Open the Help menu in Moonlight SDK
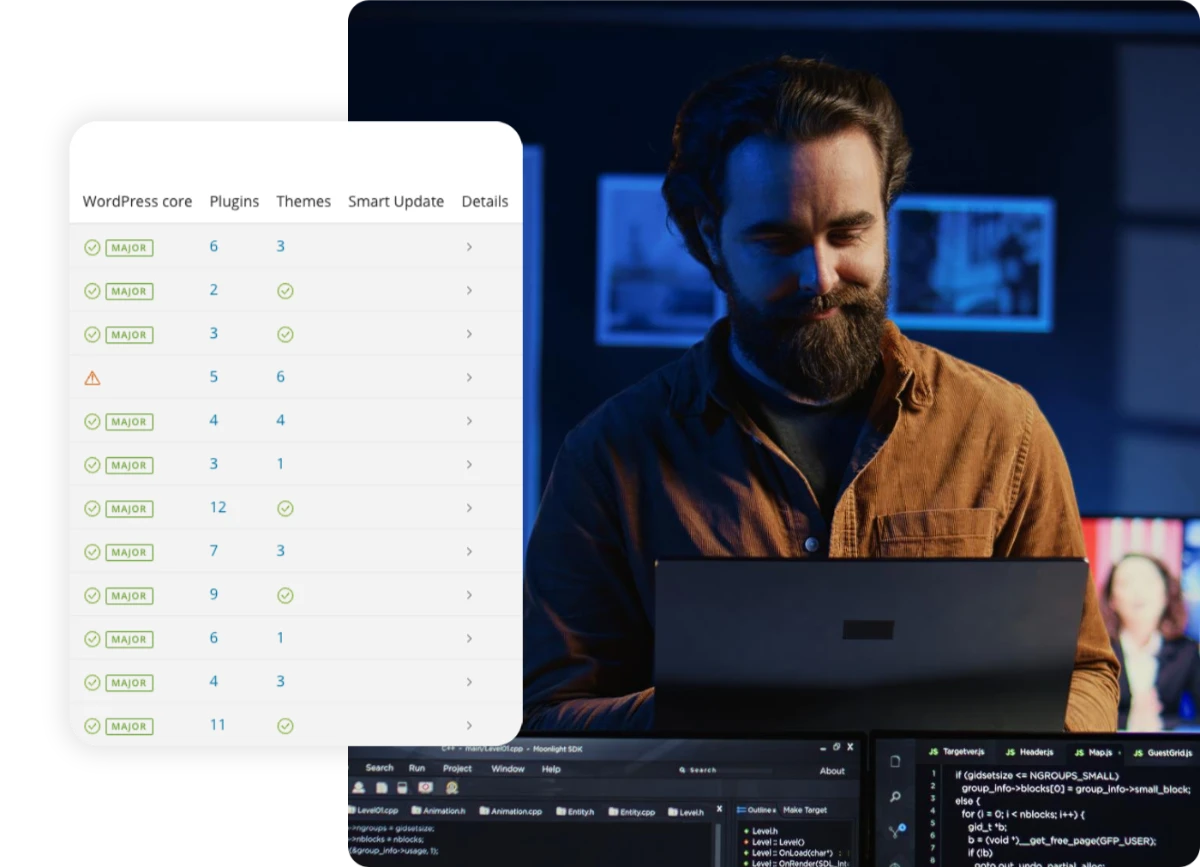Screen dimensions: 1200x867 (551, 769)
